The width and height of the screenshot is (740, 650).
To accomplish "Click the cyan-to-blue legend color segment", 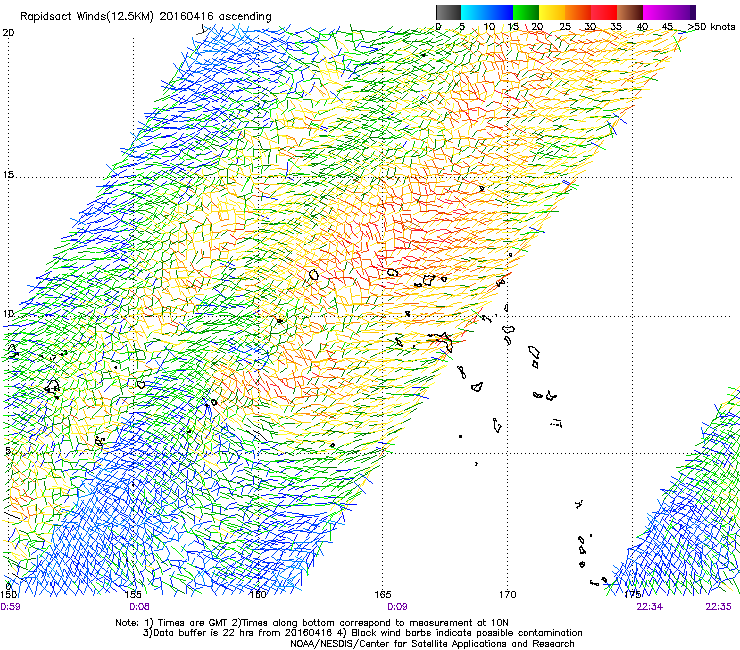I will coord(487,12).
